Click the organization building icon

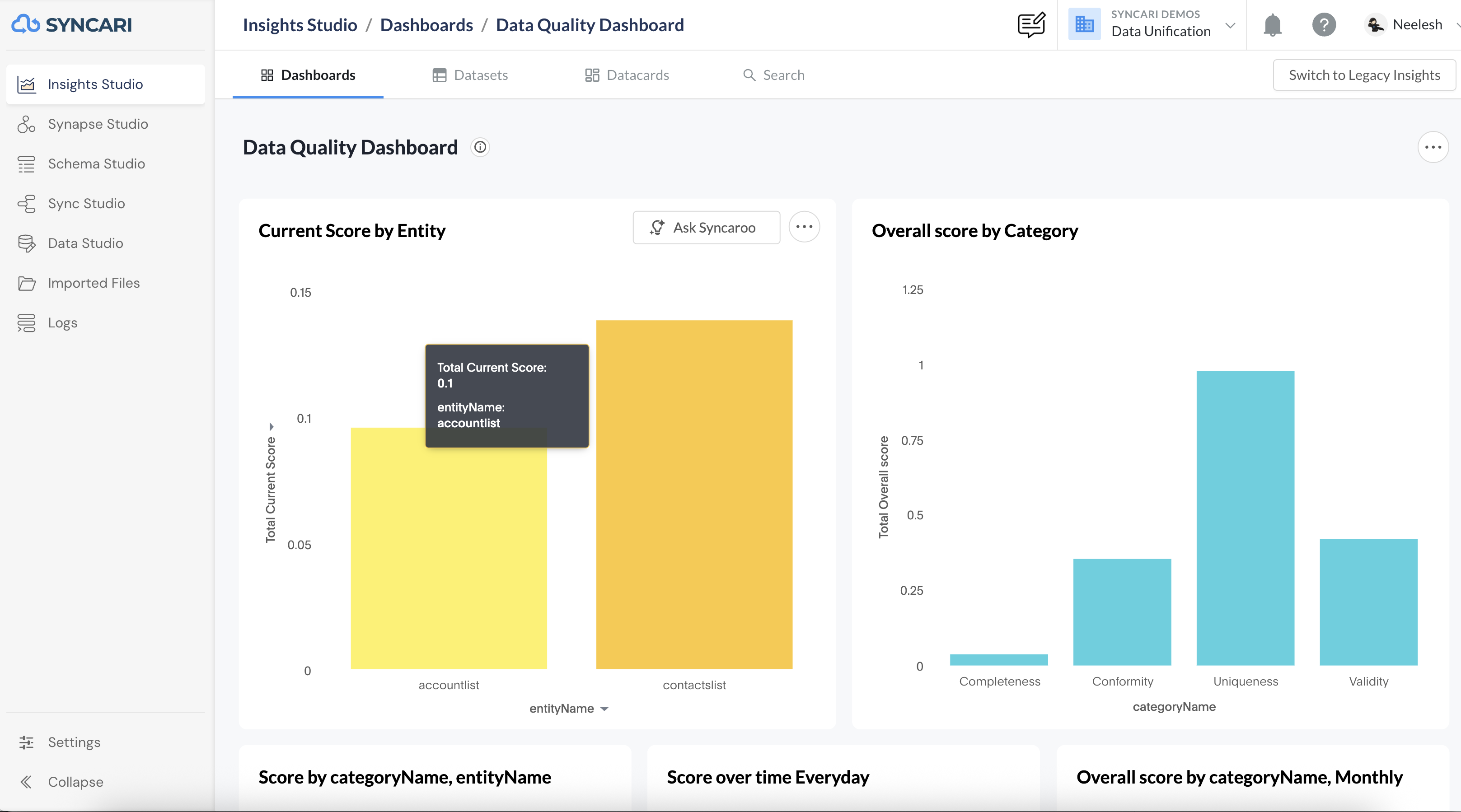click(1084, 24)
